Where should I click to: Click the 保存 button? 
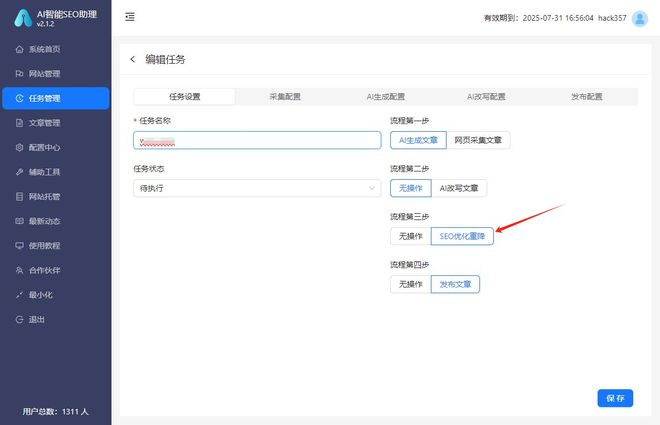(615, 398)
